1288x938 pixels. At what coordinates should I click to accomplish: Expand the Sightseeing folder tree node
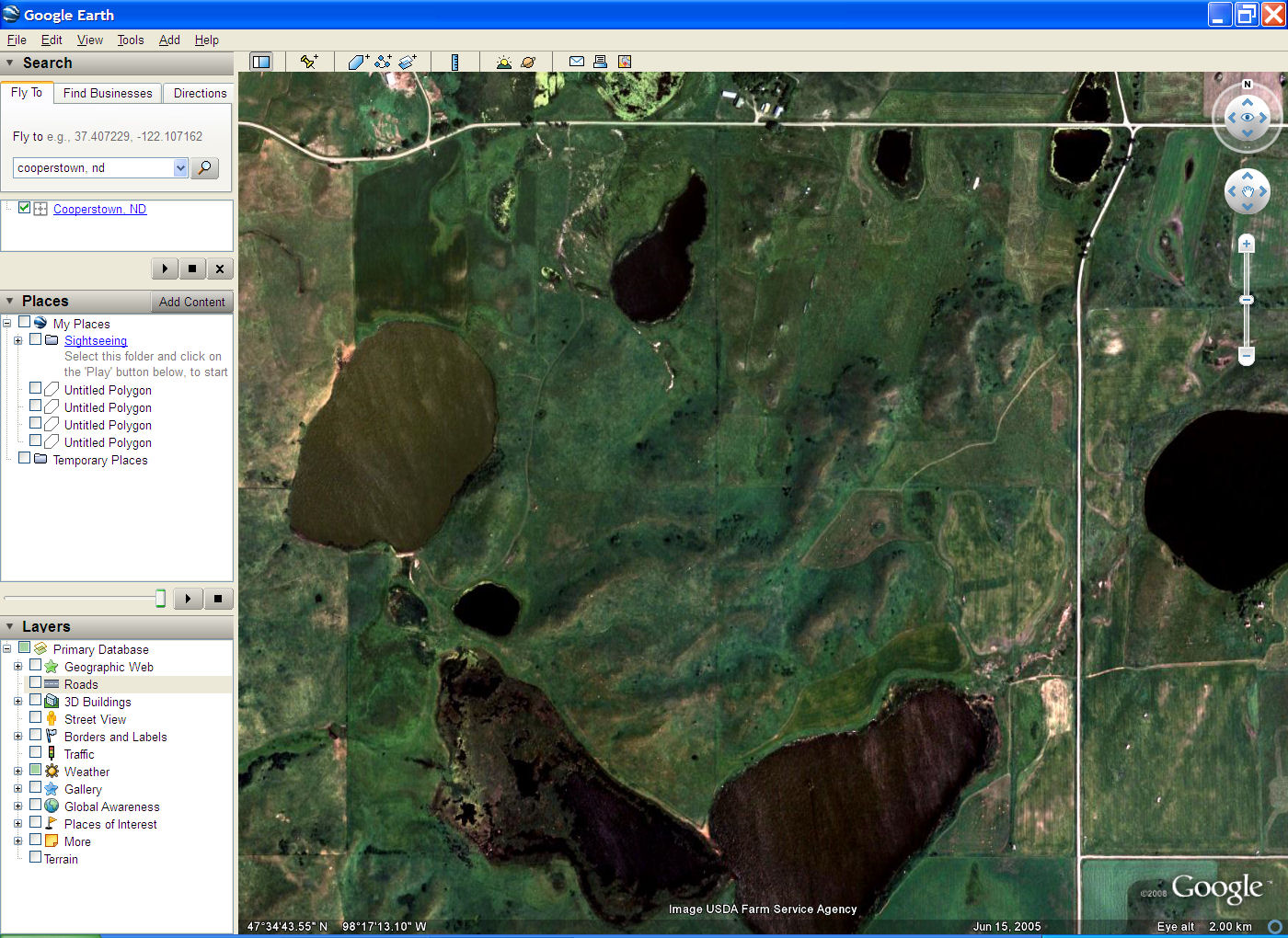17,340
